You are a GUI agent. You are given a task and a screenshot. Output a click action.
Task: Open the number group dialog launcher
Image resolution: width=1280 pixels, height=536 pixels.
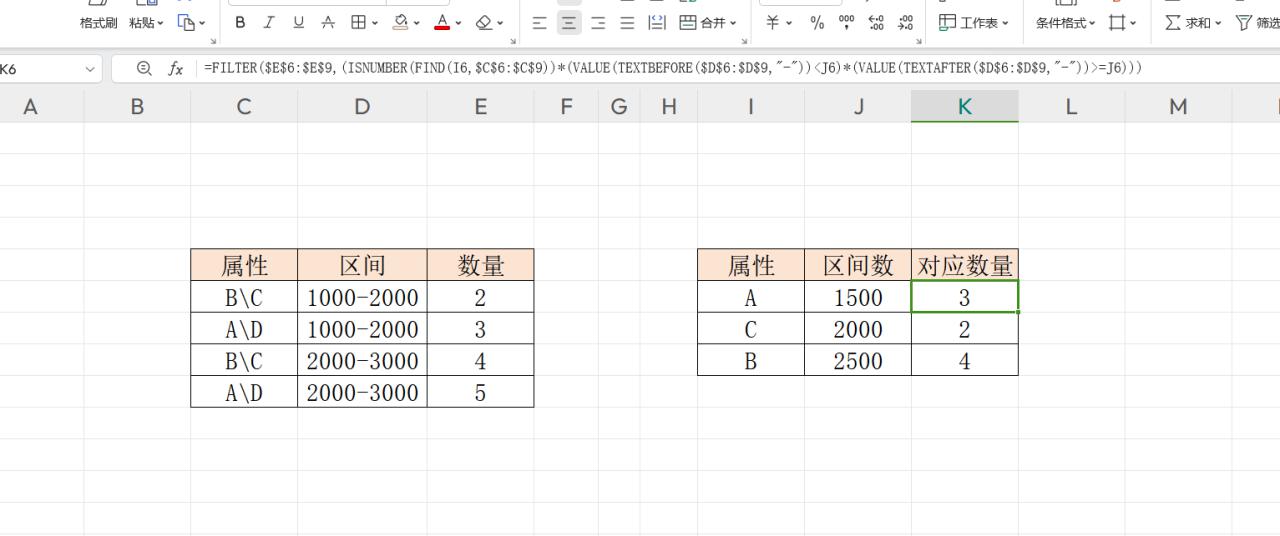pyautogui.click(x=919, y=41)
